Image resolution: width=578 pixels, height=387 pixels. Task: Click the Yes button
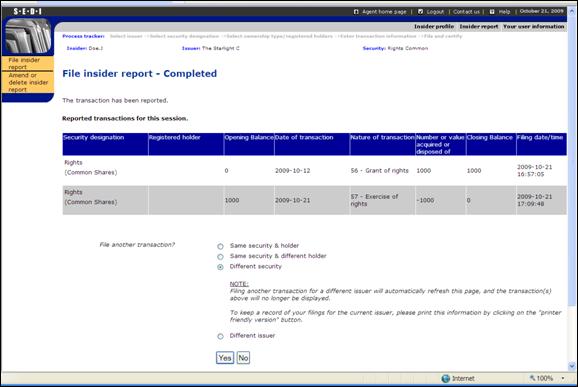click(225, 358)
